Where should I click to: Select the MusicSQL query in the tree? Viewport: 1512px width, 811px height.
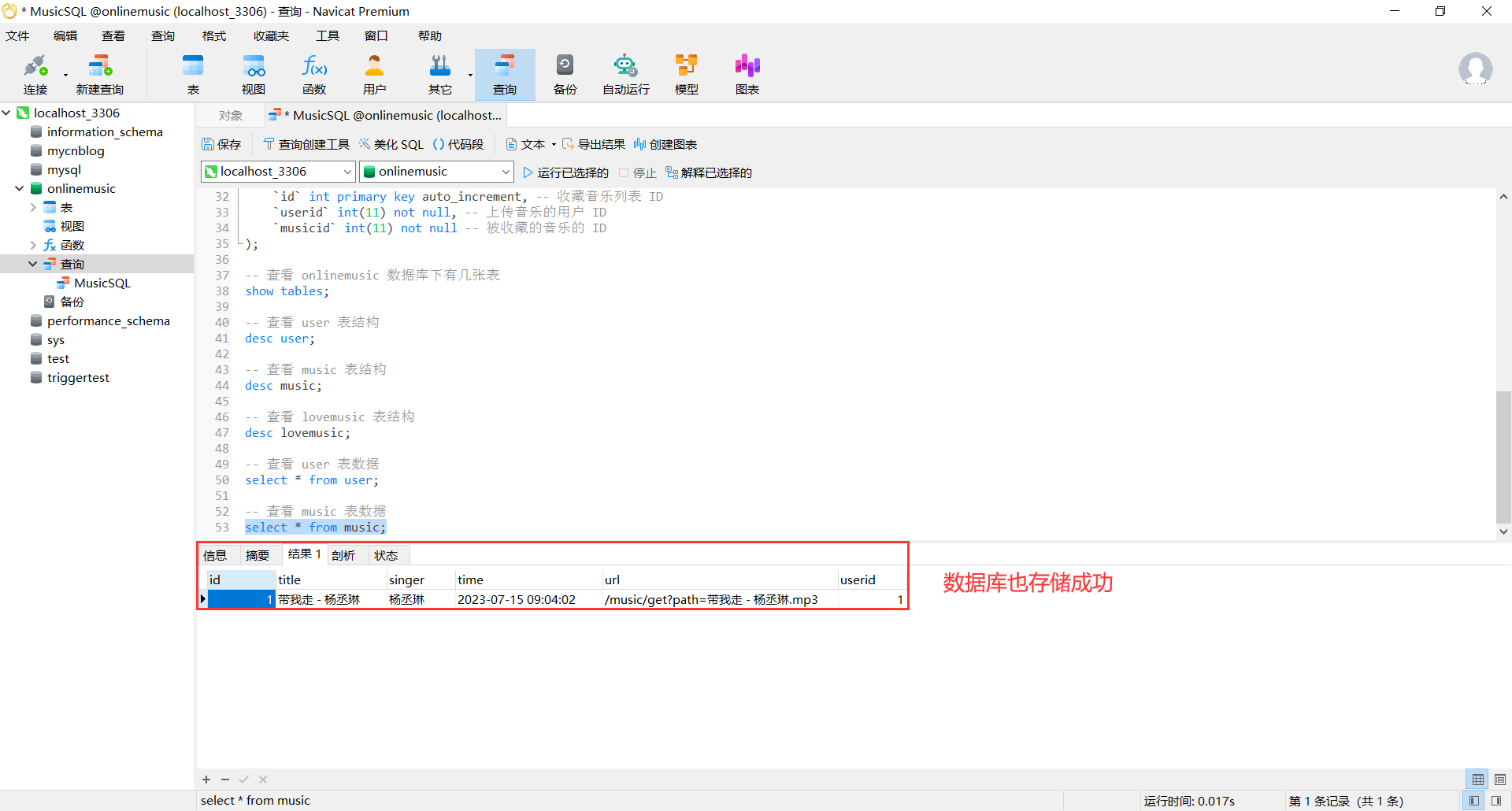(x=102, y=283)
